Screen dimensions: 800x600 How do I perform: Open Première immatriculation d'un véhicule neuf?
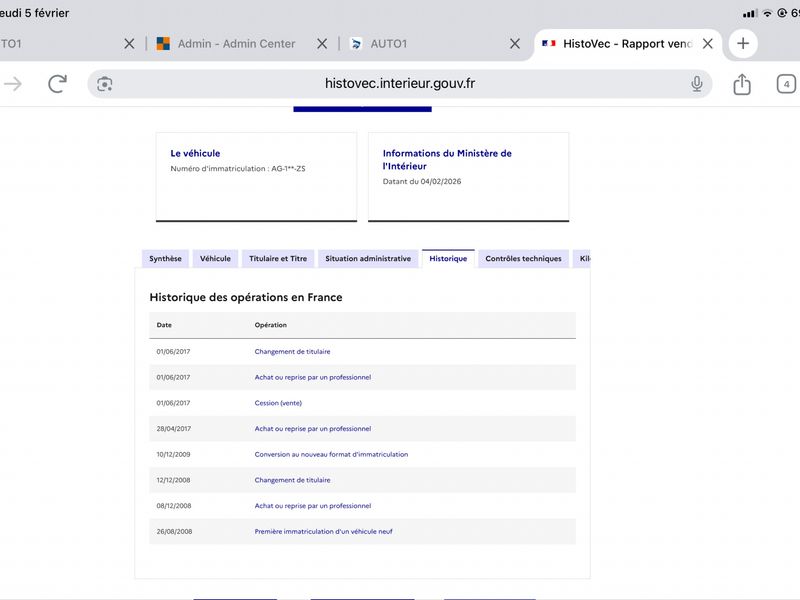[323, 531]
